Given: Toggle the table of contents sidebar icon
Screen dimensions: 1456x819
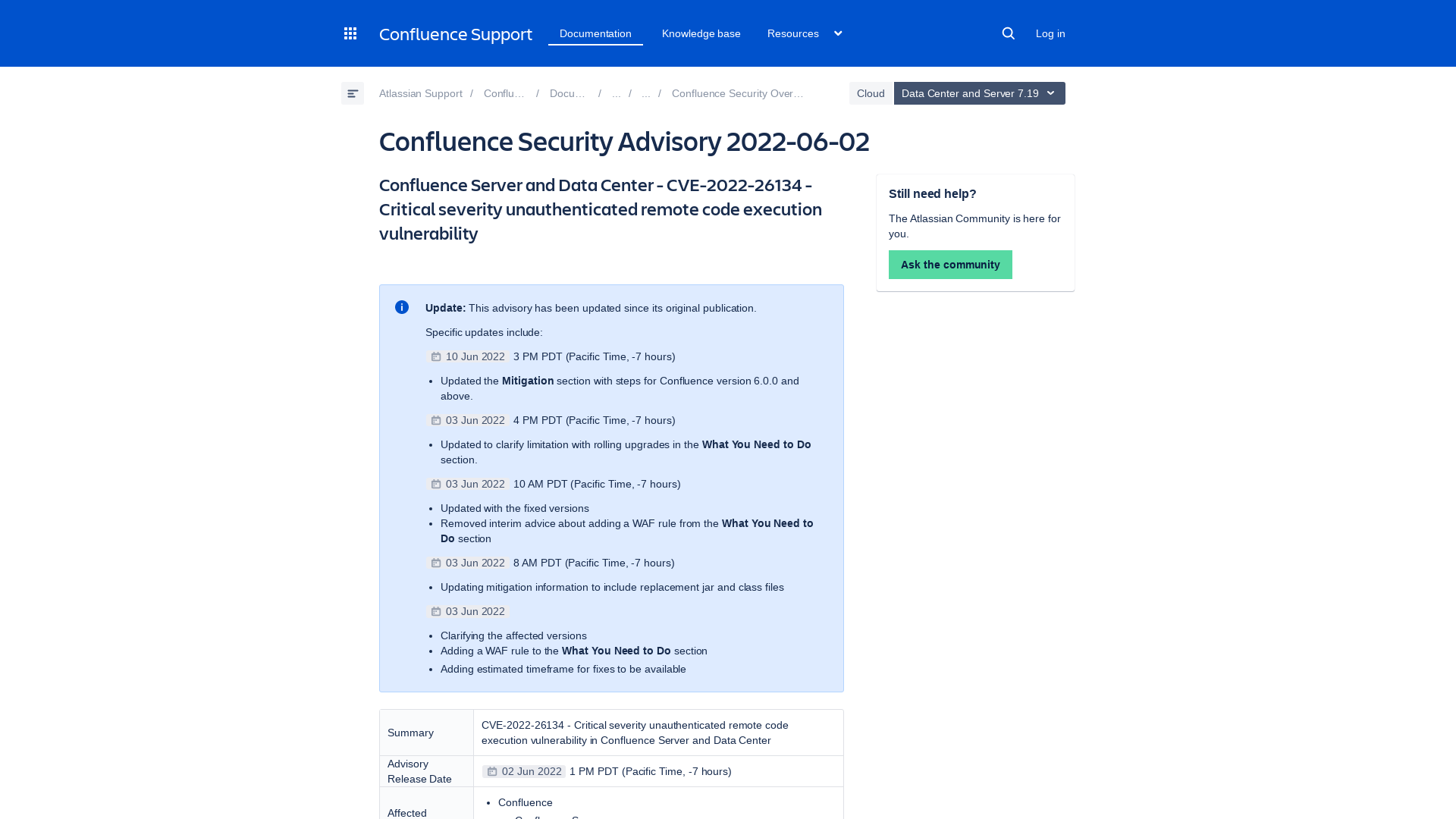Looking at the screenshot, I should [x=353, y=93].
